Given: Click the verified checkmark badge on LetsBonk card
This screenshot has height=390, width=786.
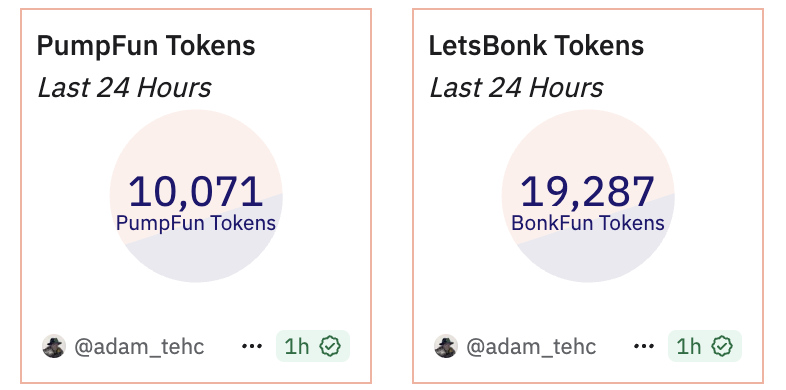Looking at the screenshot, I should click(722, 346).
